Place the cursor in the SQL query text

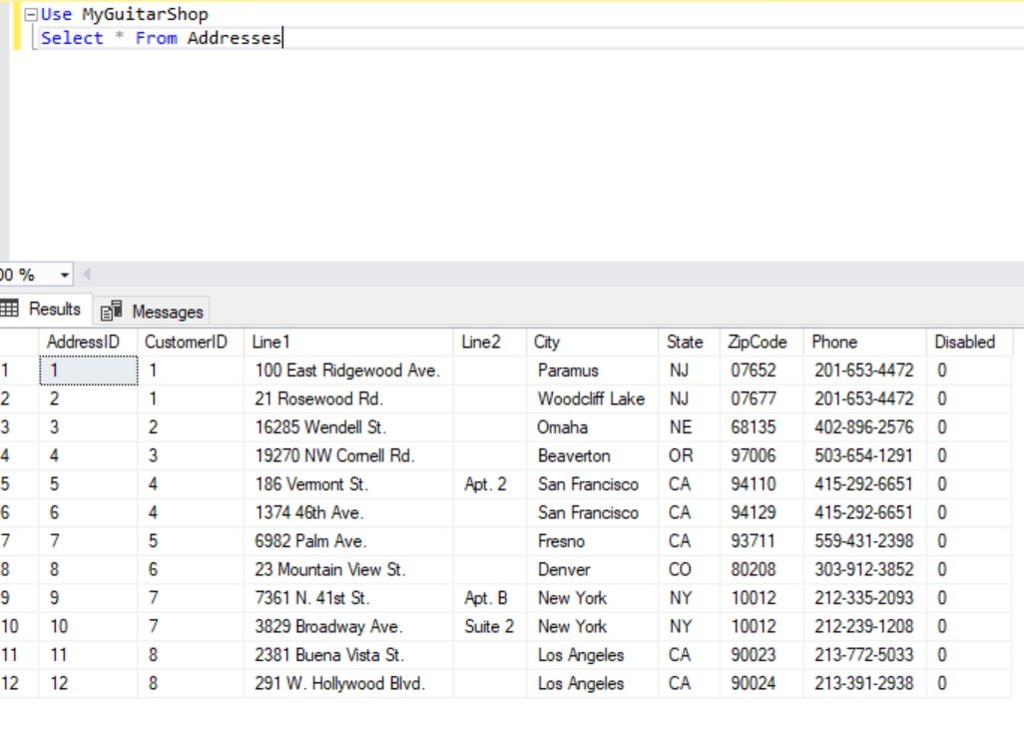(x=200, y=38)
